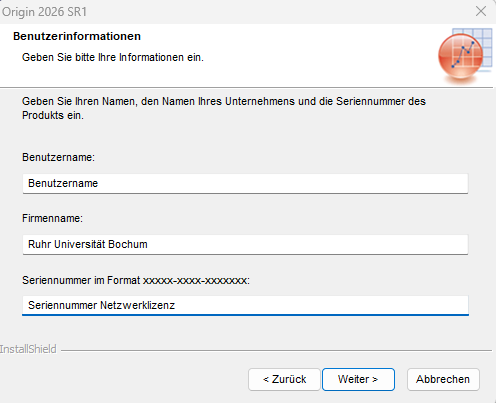Click the Origin graph logo icon

465,55
